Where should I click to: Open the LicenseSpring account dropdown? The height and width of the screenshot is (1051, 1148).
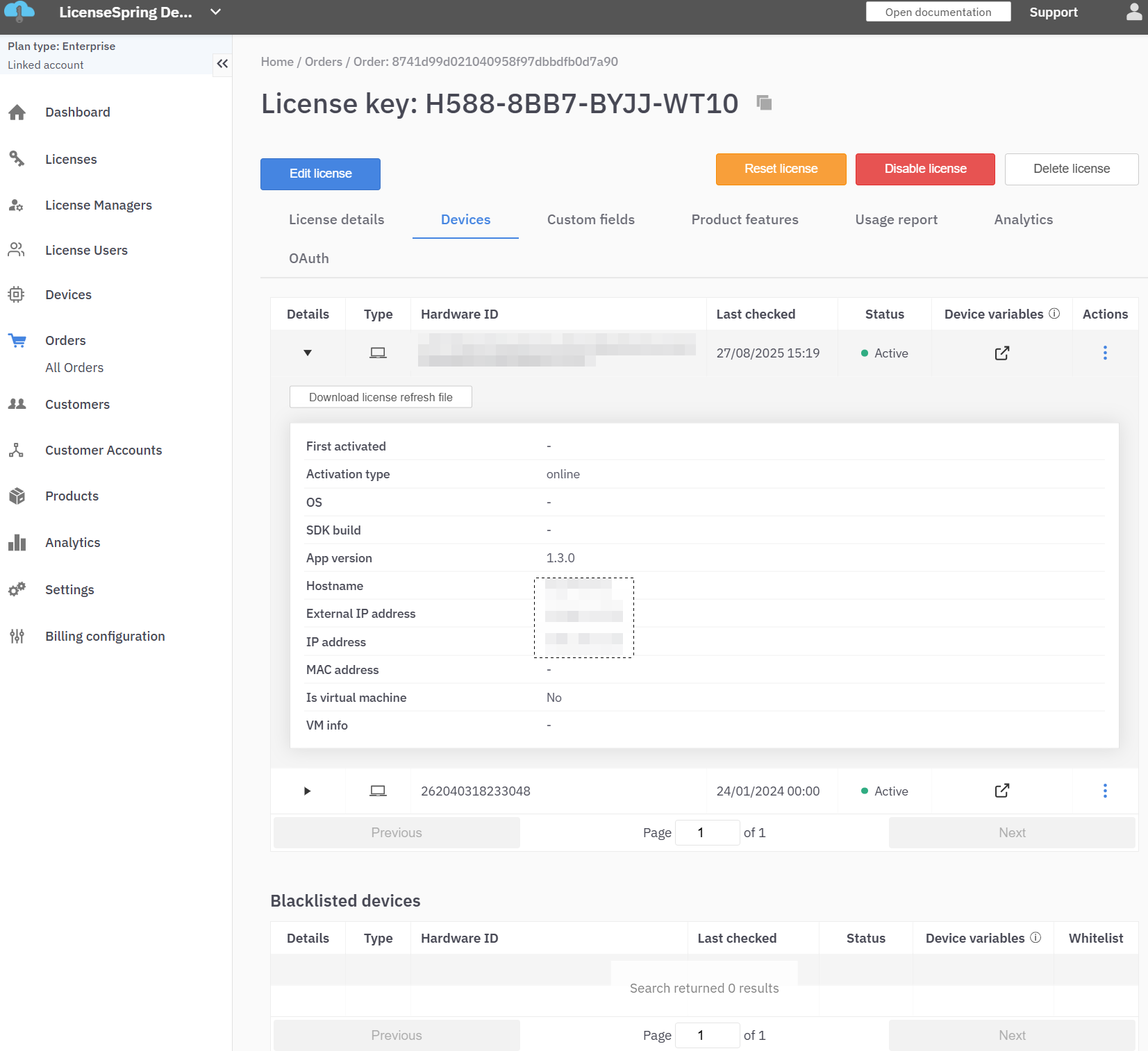coord(215,12)
